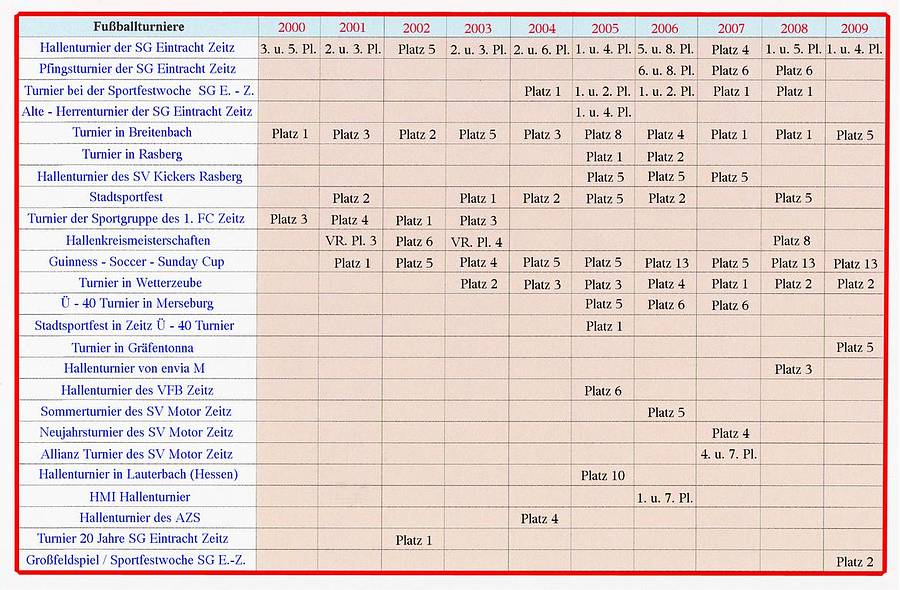
Task: Select the 2009 column header
Action: pyautogui.click(x=854, y=28)
